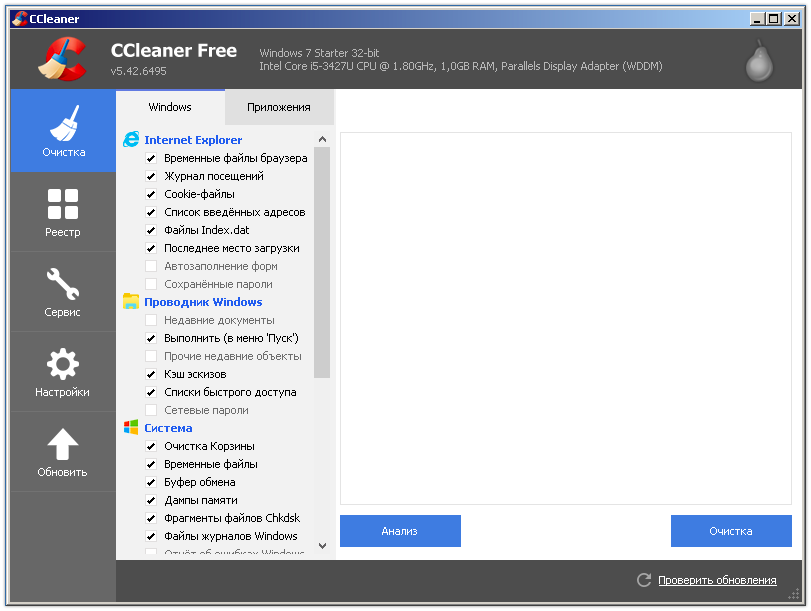This screenshot has height=611, width=811.
Task: Click the empty results pane
Action: 566,318
